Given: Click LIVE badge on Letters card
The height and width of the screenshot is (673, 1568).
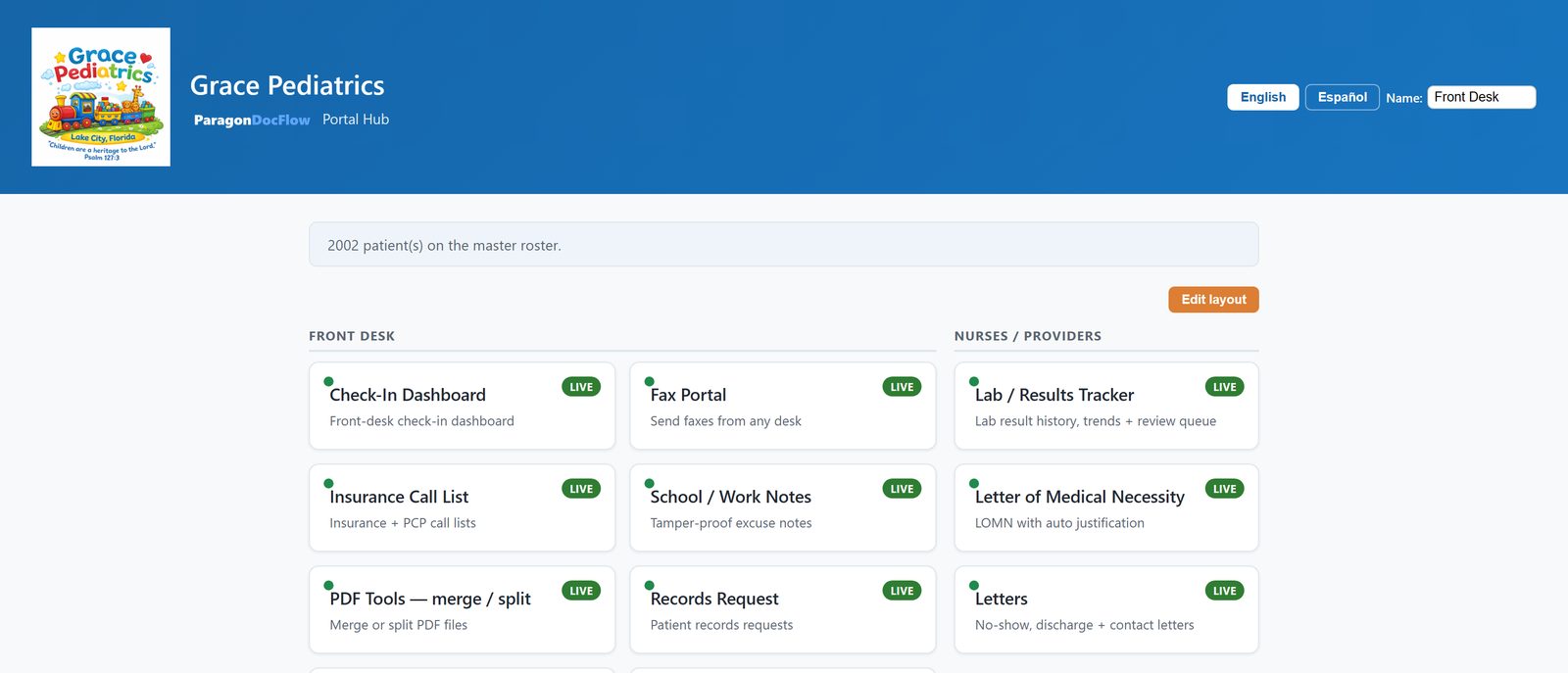Looking at the screenshot, I should tap(1224, 591).
